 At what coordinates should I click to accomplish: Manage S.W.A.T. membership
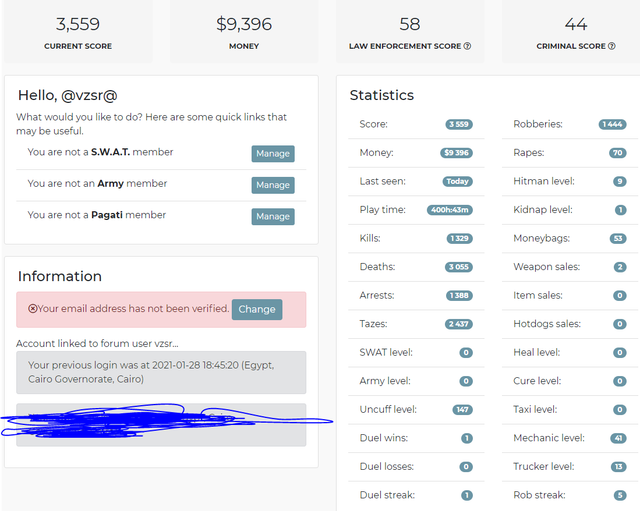273,154
